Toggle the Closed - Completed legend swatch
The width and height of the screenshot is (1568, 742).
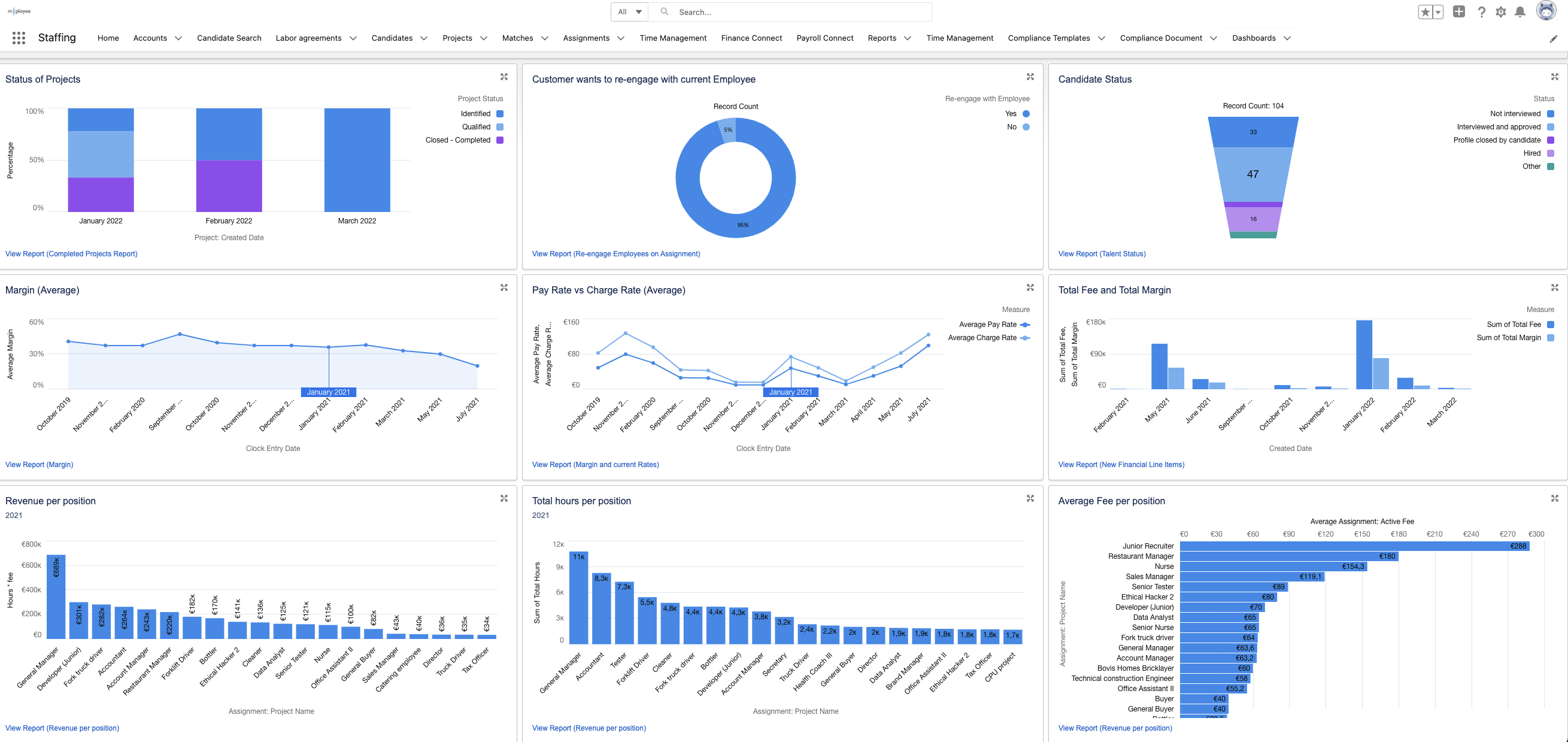[500, 140]
